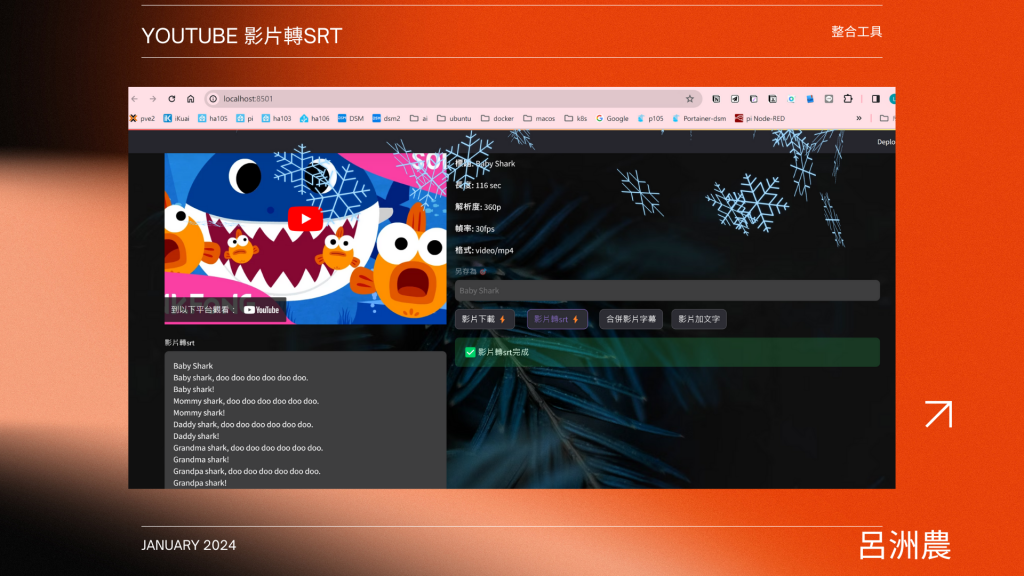Reload the localhost page
The width and height of the screenshot is (1024, 576).
[x=172, y=99]
